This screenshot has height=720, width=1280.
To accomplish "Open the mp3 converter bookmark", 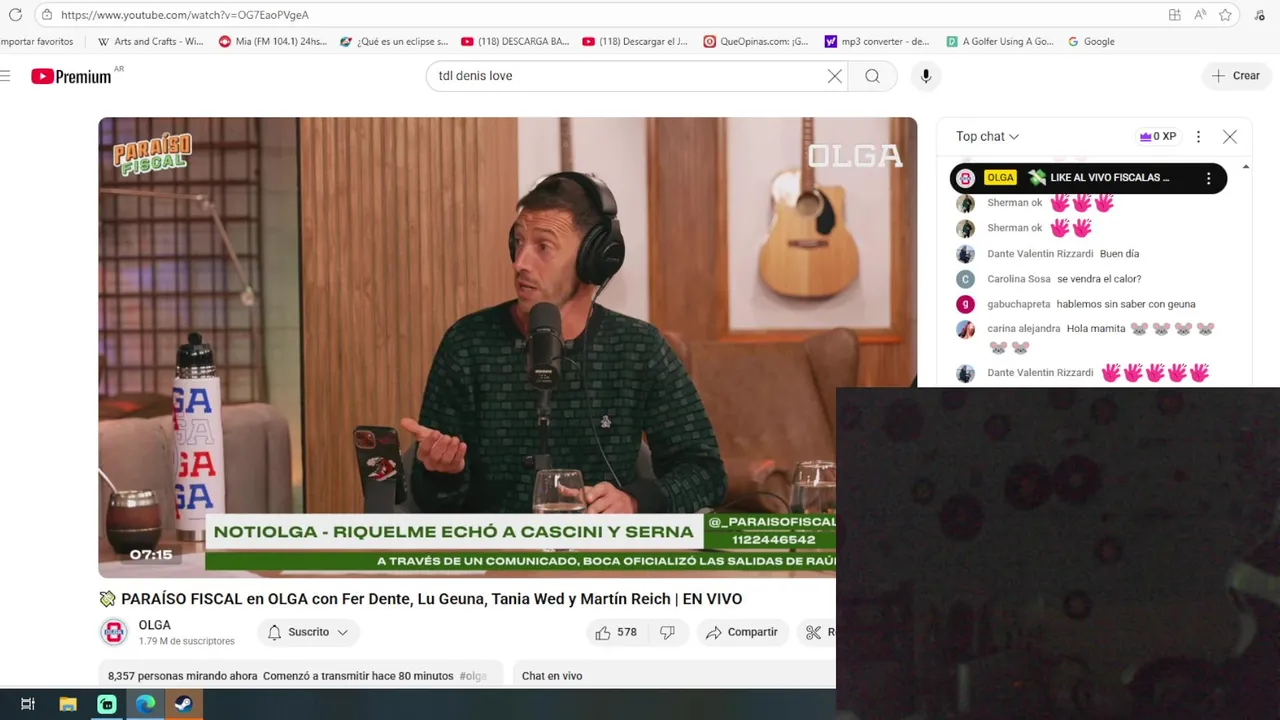I will (877, 42).
